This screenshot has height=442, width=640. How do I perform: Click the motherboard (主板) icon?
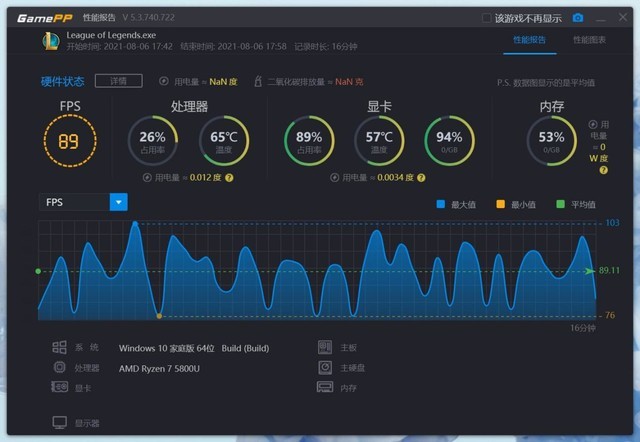(x=324, y=348)
